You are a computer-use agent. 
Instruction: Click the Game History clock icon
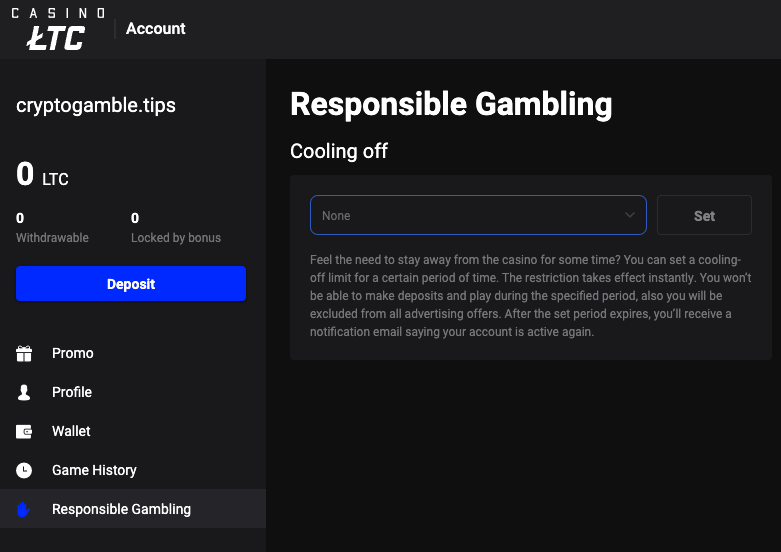pos(24,471)
